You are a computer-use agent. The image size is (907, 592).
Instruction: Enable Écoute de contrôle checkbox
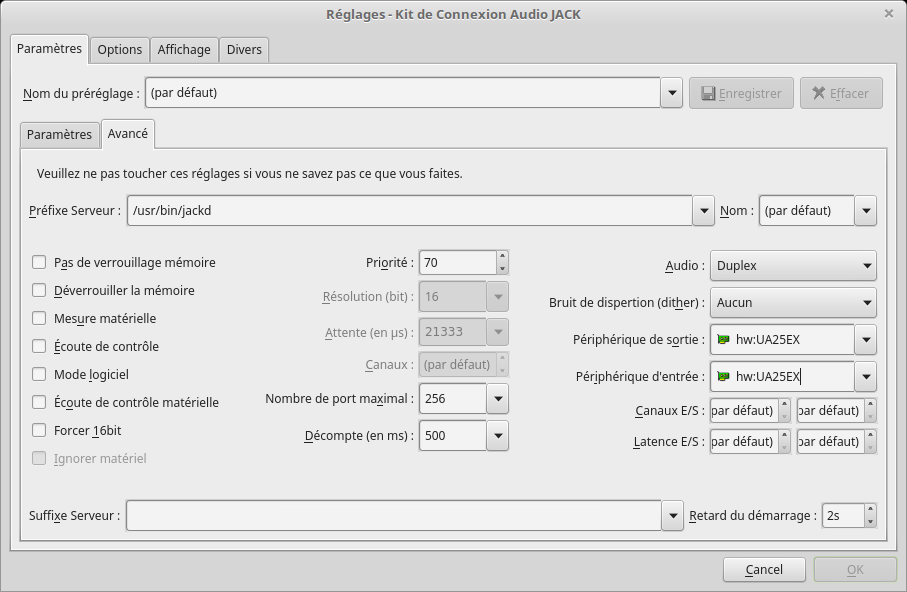(39, 347)
